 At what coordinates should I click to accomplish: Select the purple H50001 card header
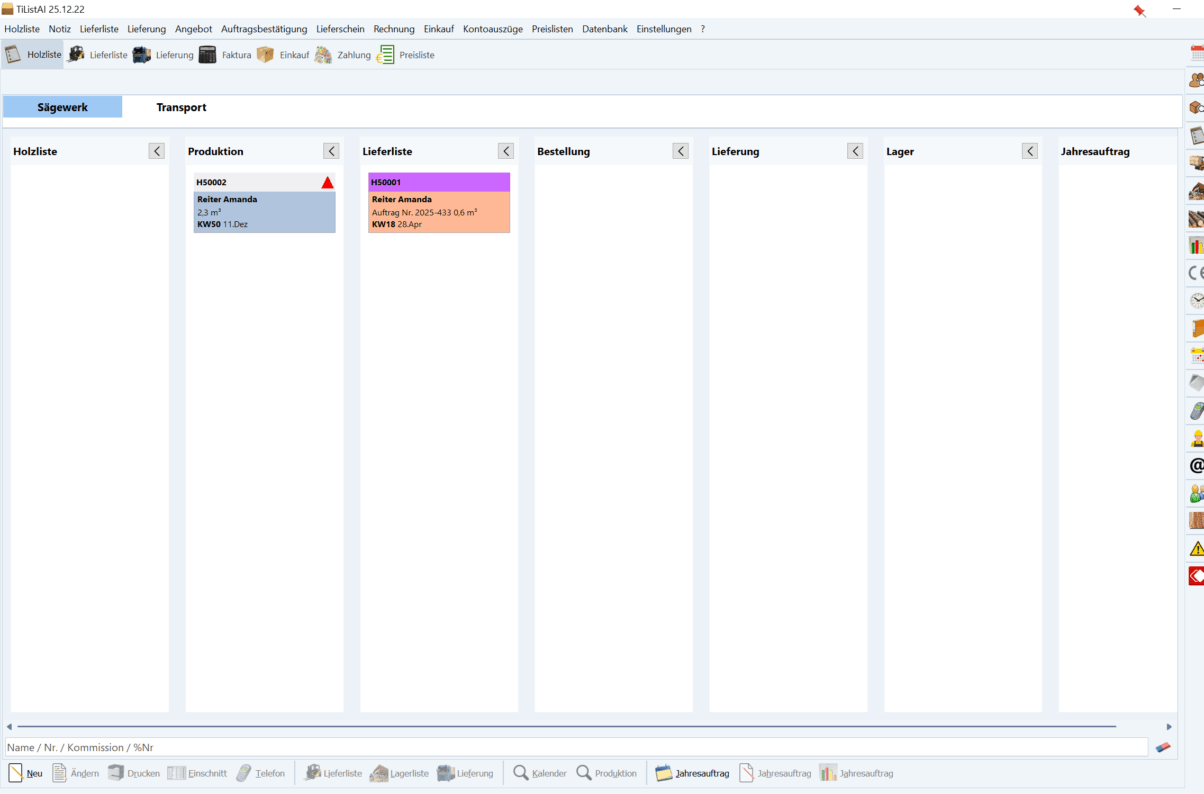click(x=438, y=182)
